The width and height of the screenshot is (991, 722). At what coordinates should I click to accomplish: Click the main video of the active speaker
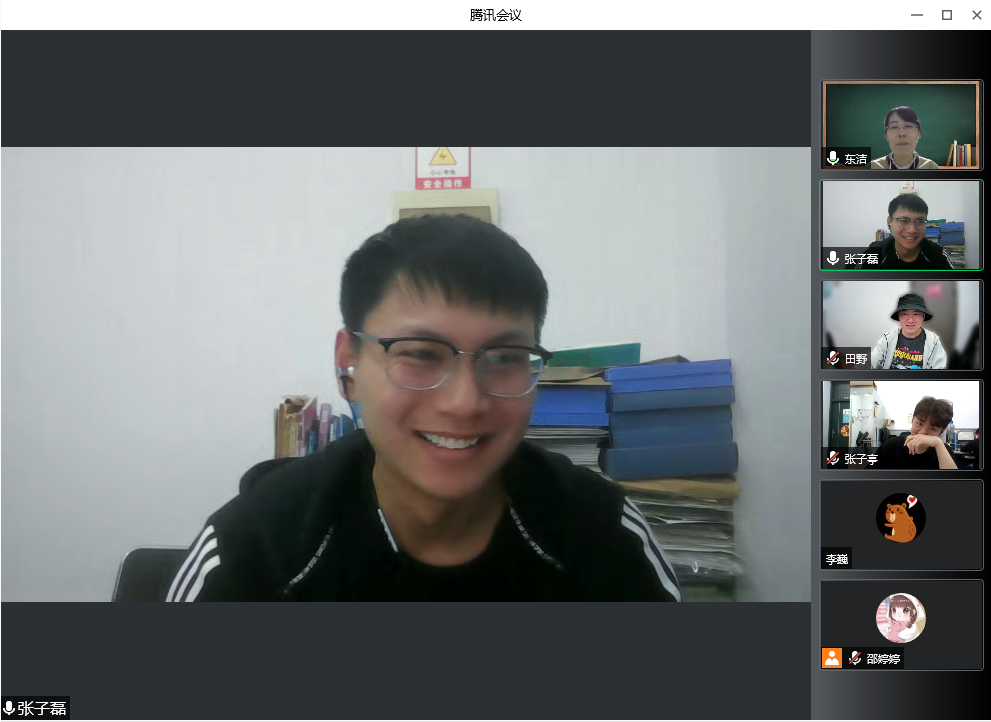[x=405, y=375]
